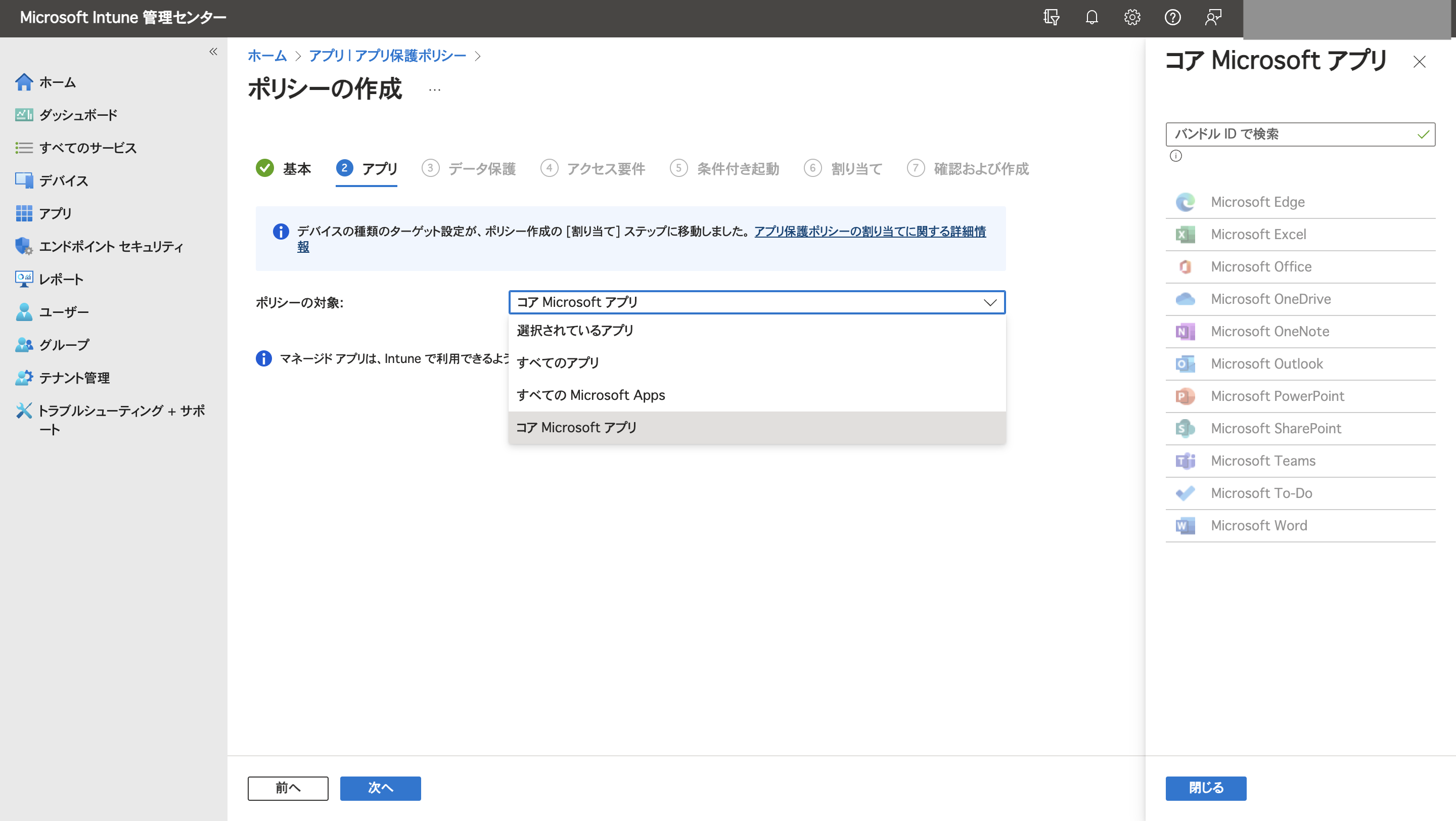Open the Cloud Shell icon in header

pyautogui.click(x=1051, y=18)
